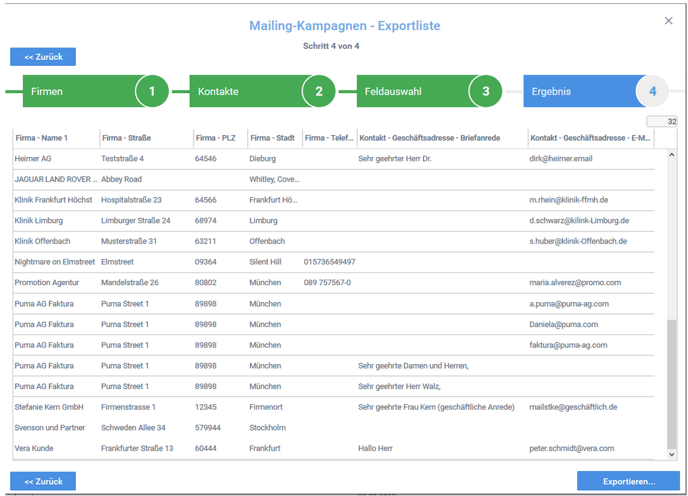688x496 pixels.
Task: Click the step 3 circle icon
Action: pos(486,91)
